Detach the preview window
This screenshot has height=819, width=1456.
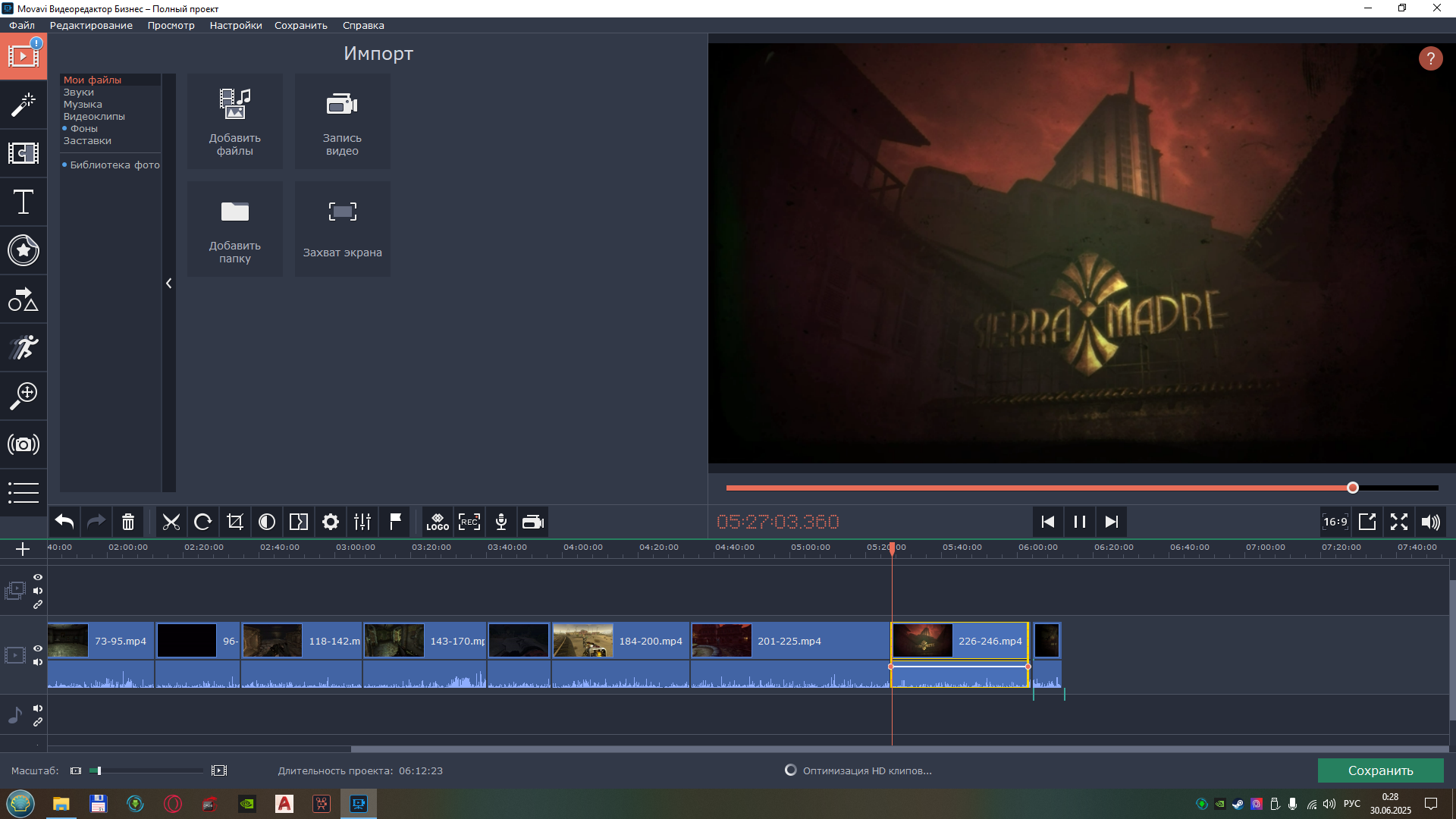coord(1367,522)
